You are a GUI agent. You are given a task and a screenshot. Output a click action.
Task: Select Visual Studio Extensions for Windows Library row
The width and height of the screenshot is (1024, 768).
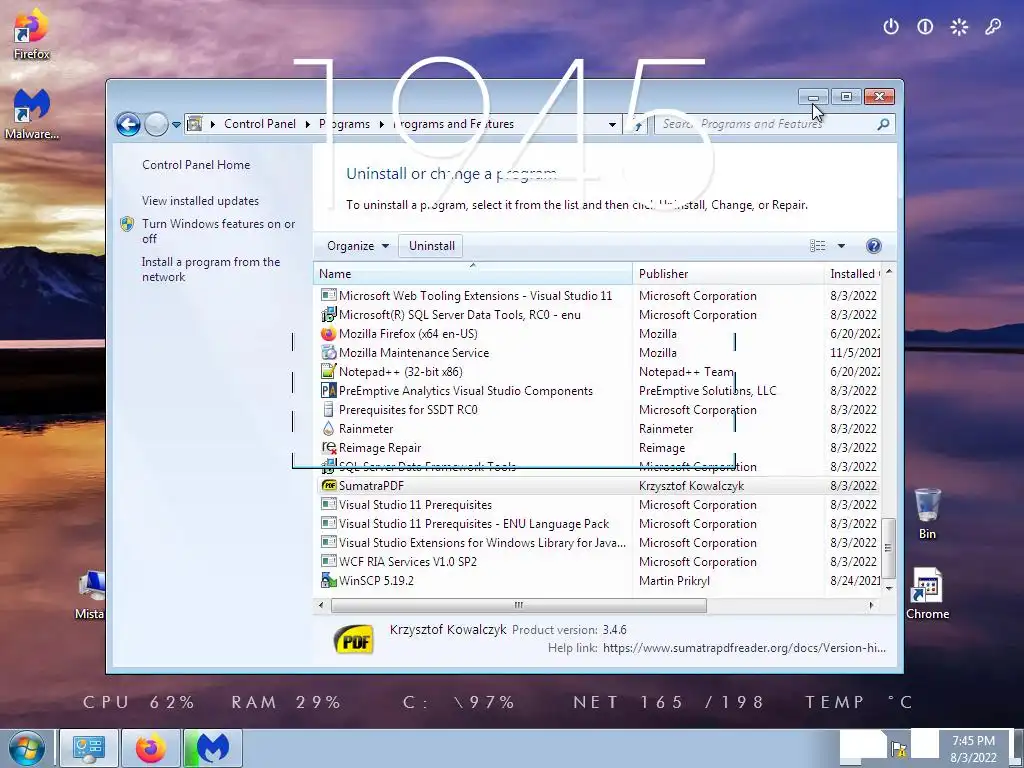[x=597, y=543]
